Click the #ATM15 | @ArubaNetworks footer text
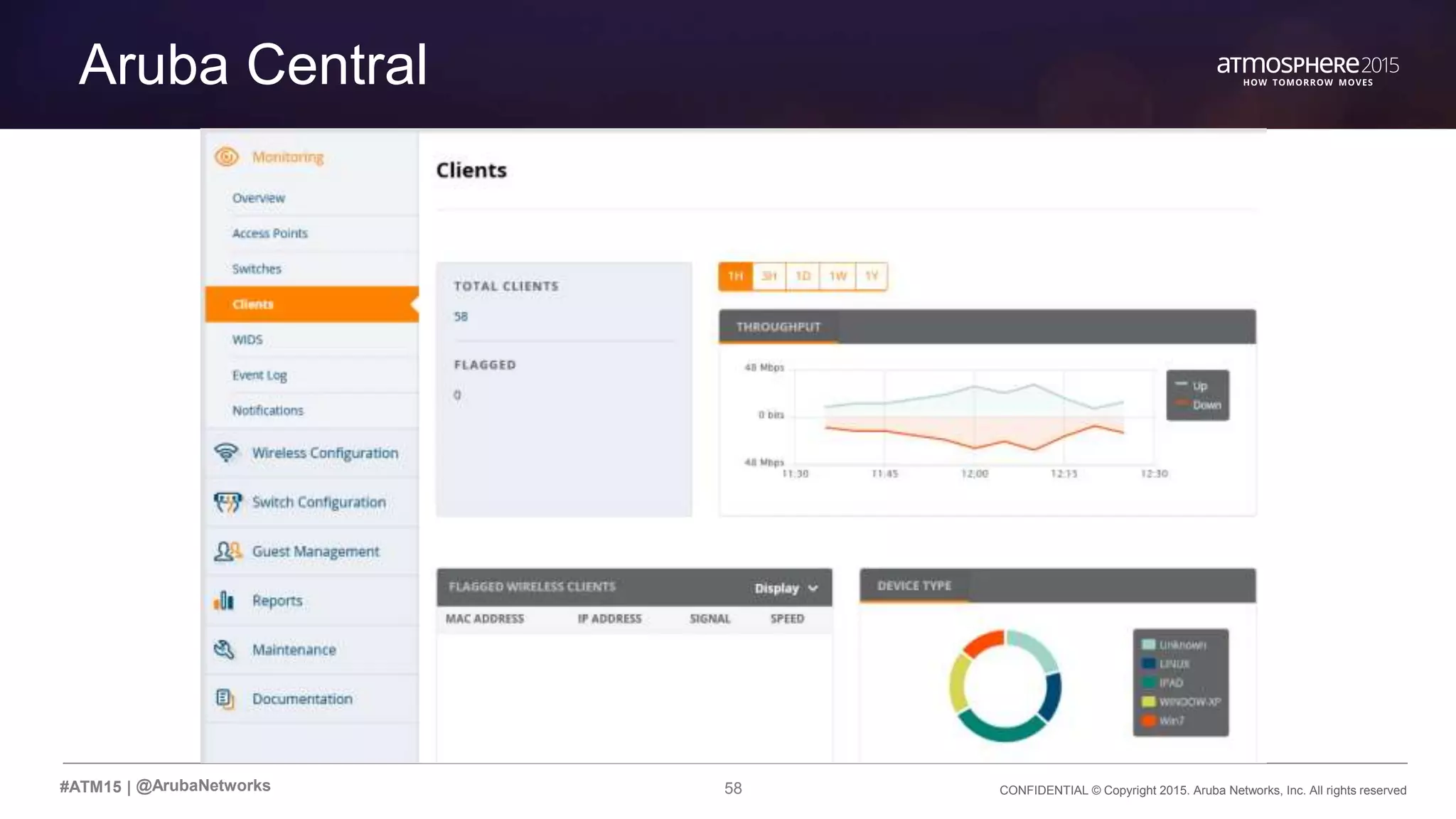 point(165,786)
